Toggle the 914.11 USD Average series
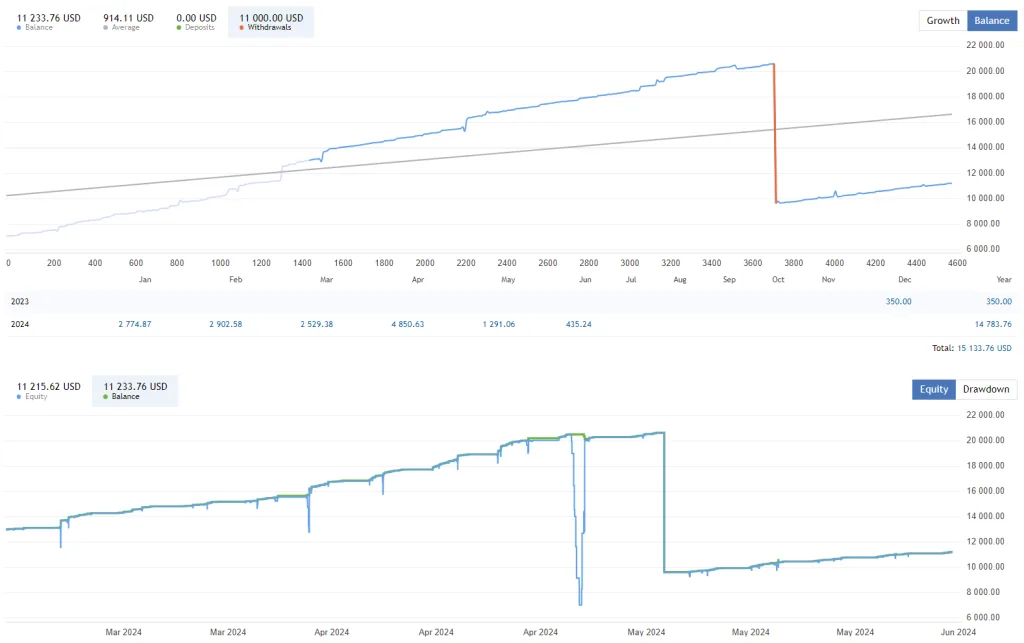The width and height of the screenshot is (1024, 643). 128,18
